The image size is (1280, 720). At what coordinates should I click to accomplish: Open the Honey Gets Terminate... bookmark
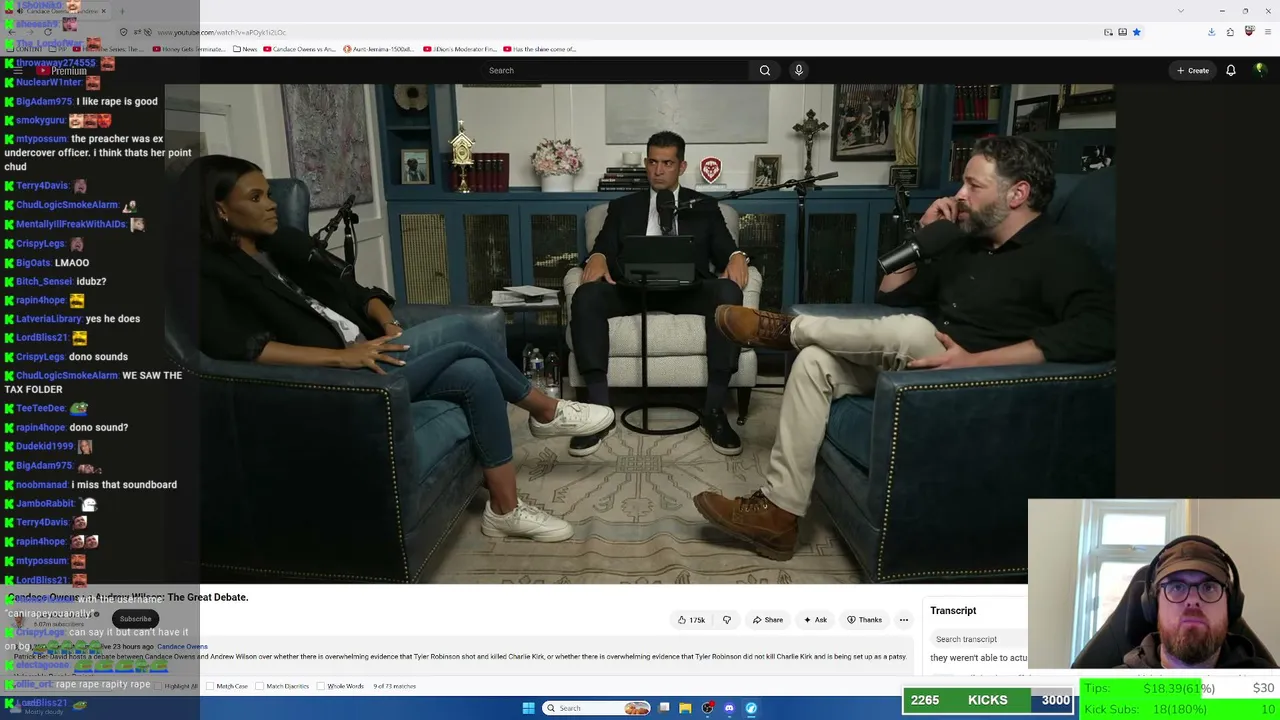click(190, 49)
